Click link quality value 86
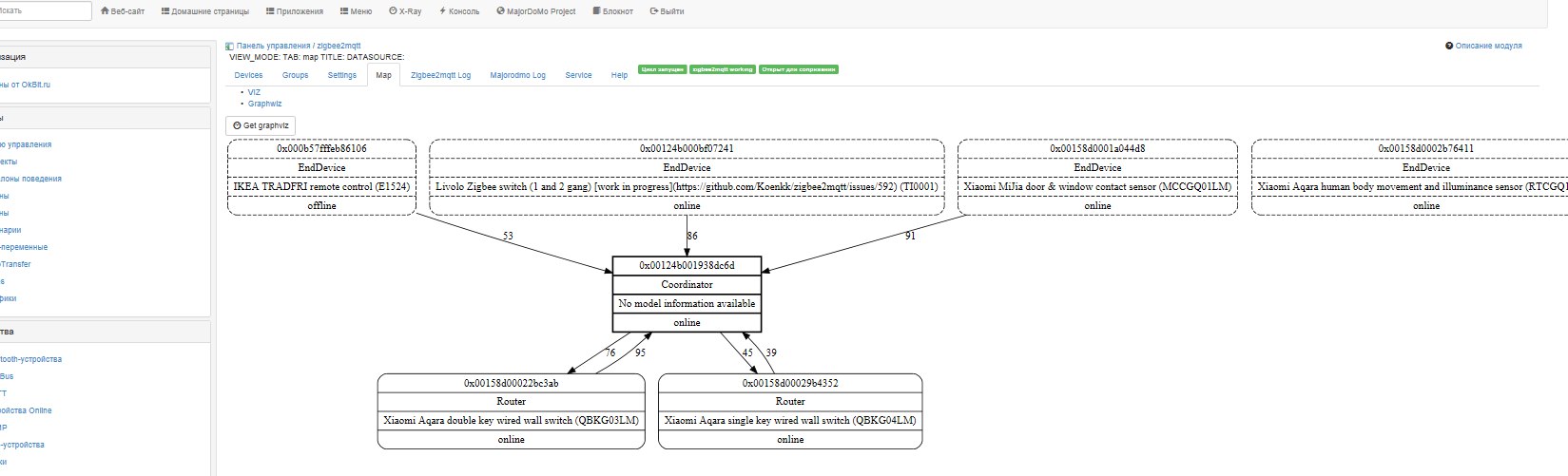This screenshot has width=1568, height=476. click(x=692, y=235)
